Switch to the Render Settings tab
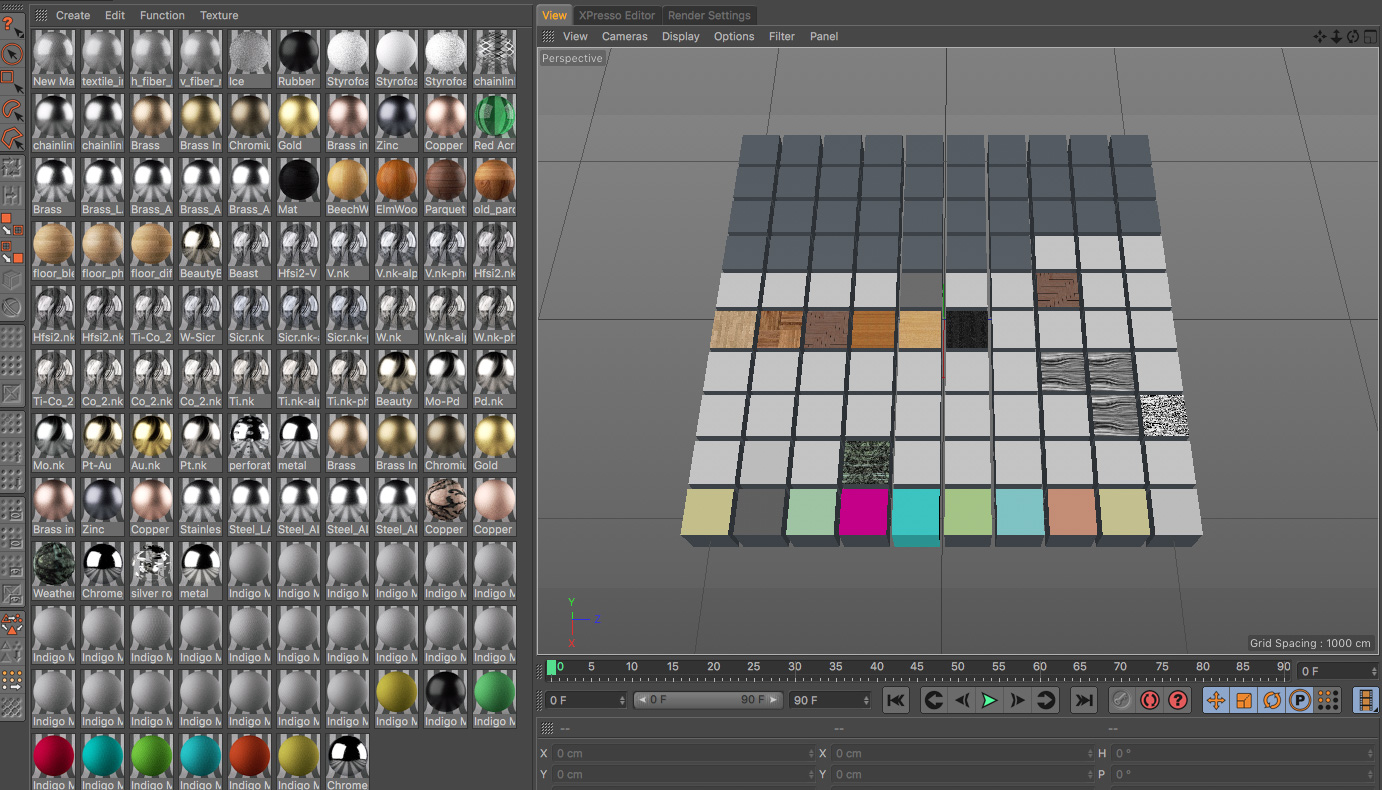Image resolution: width=1382 pixels, height=790 pixels. click(x=709, y=15)
